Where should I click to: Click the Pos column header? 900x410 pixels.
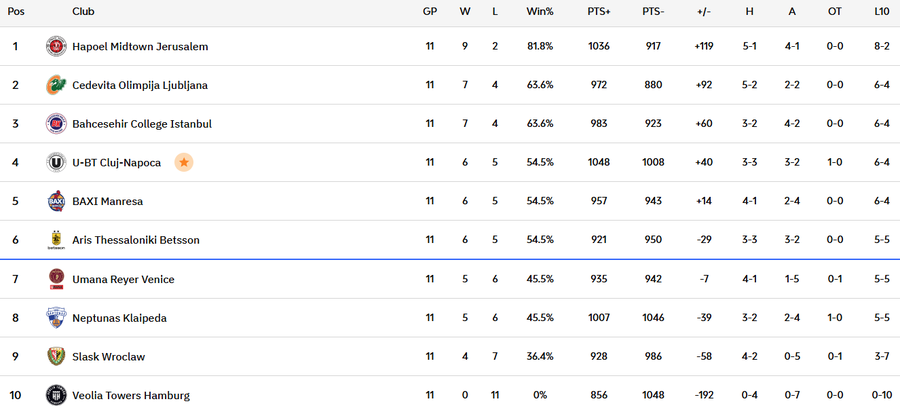tap(16, 12)
